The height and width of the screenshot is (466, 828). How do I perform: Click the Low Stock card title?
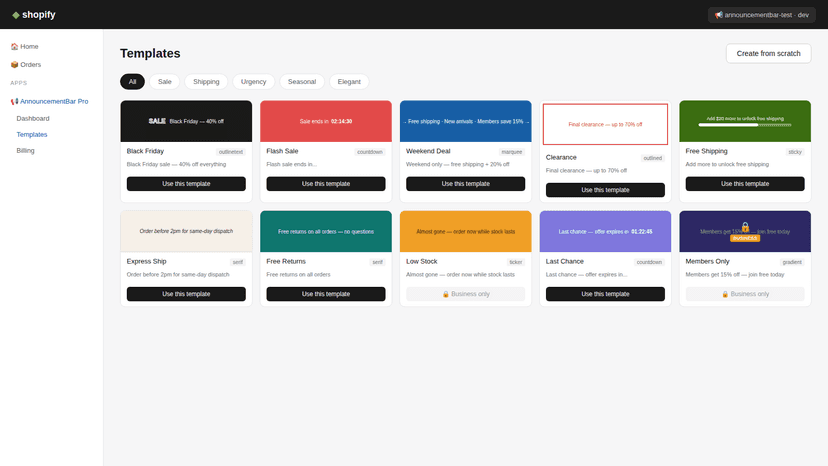(x=421, y=262)
